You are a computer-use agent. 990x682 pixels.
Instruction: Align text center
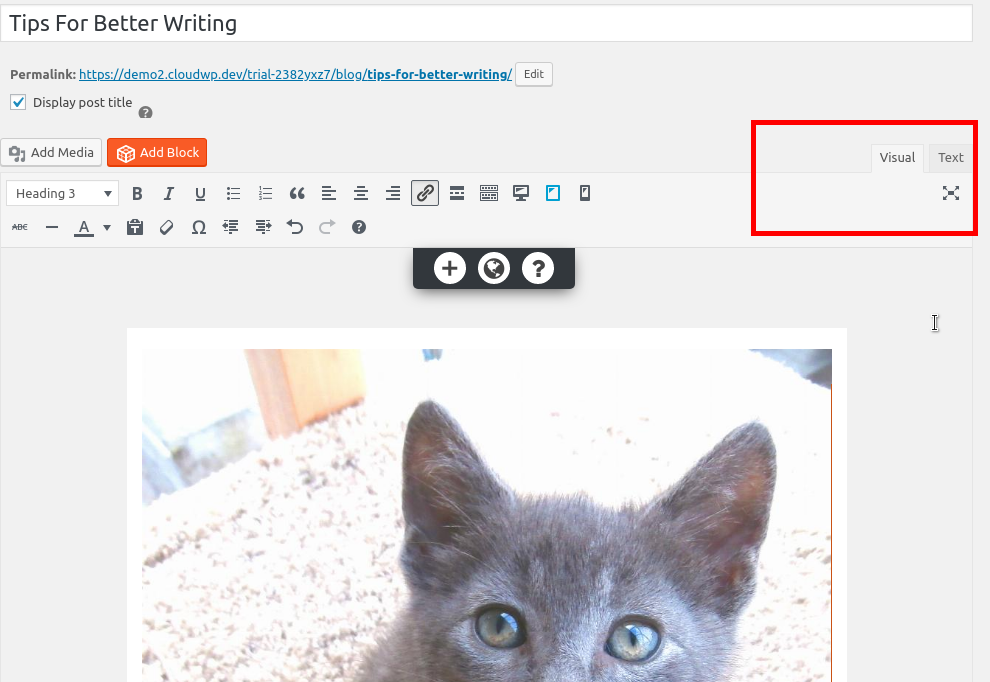(x=361, y=193)
